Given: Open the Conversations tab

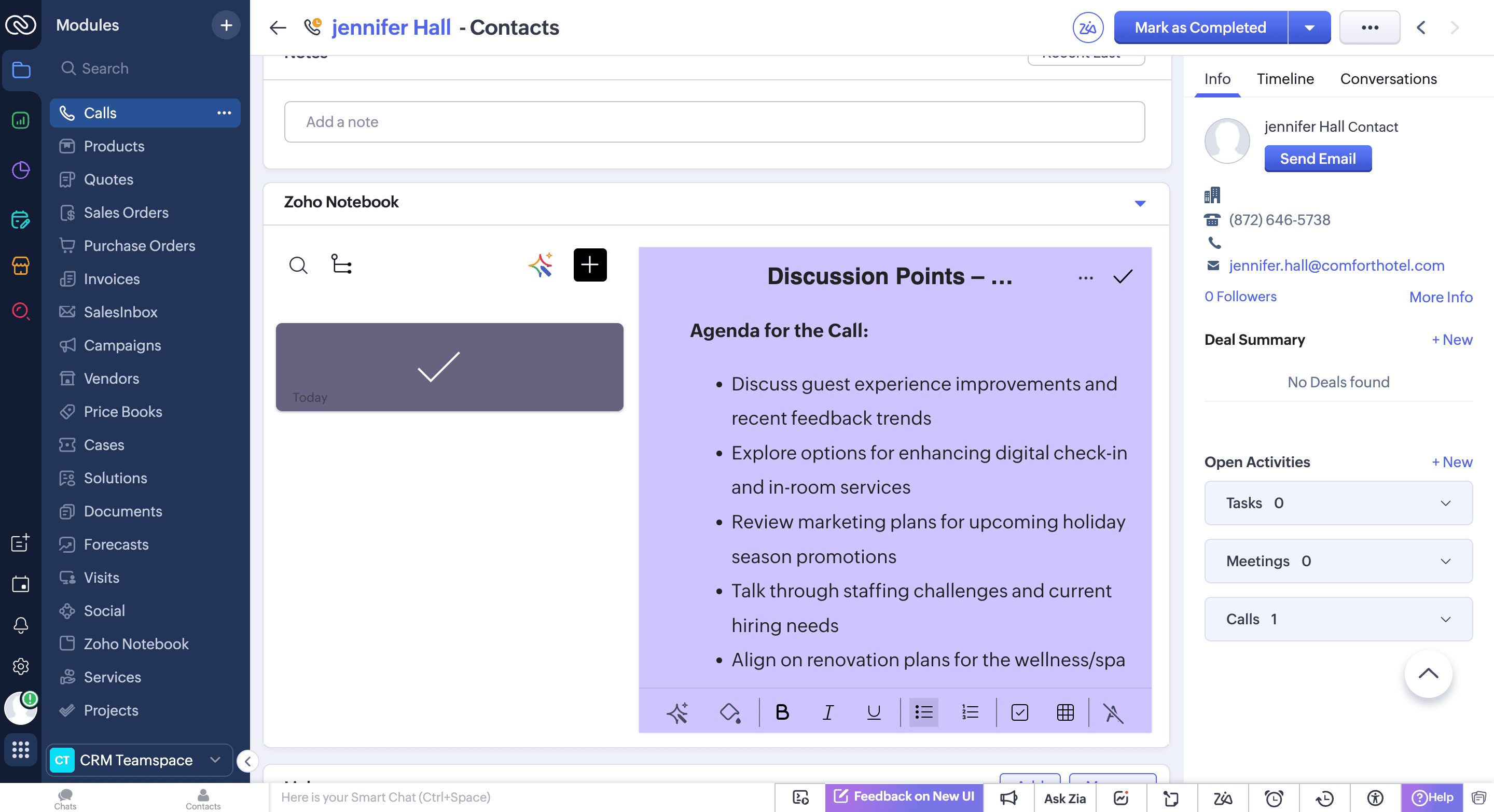Looking at the screenshot, I should pos(1388,79).
